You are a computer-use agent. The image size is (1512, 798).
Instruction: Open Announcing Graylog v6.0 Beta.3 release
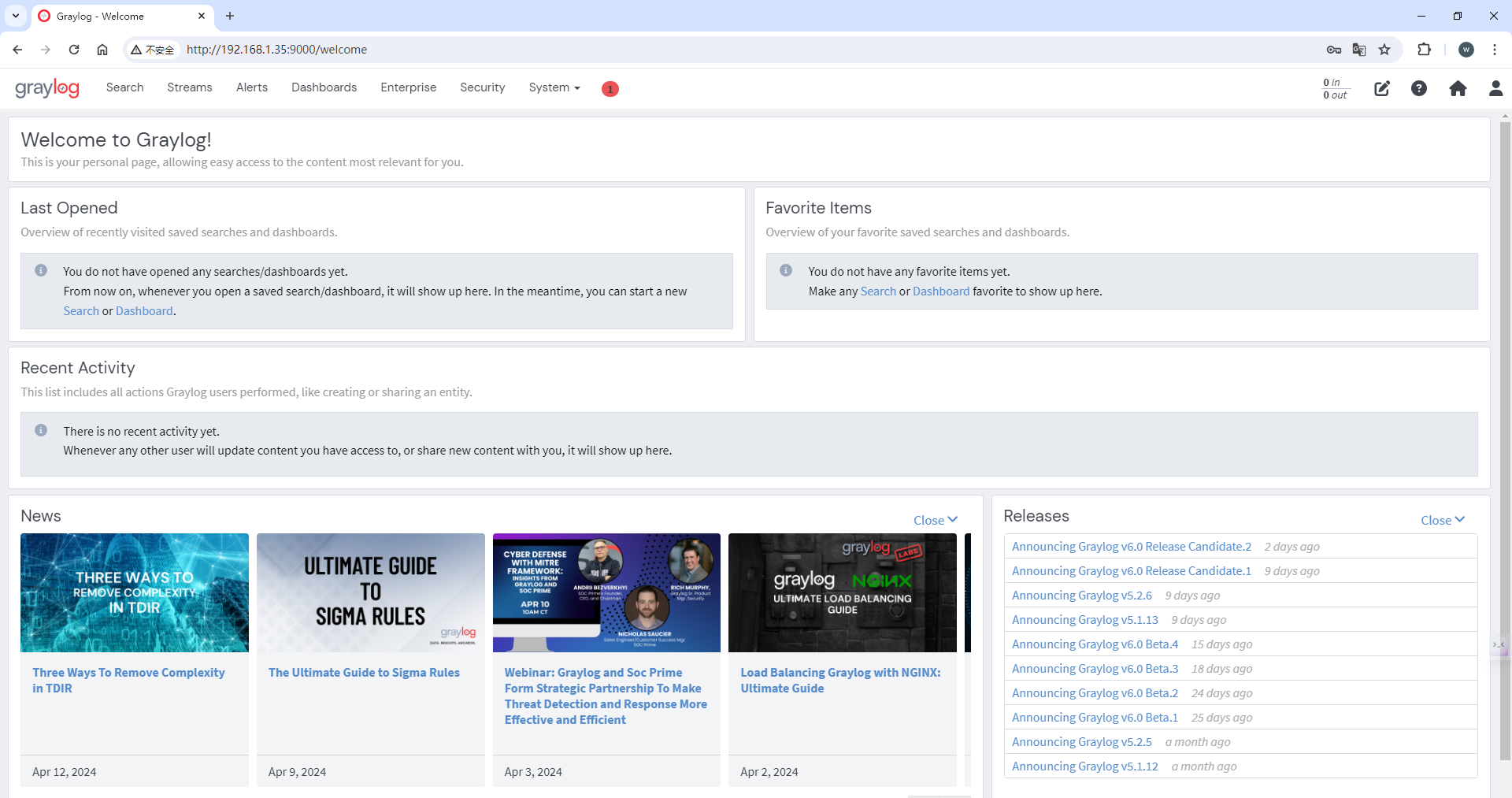(x=1095, y=669)
